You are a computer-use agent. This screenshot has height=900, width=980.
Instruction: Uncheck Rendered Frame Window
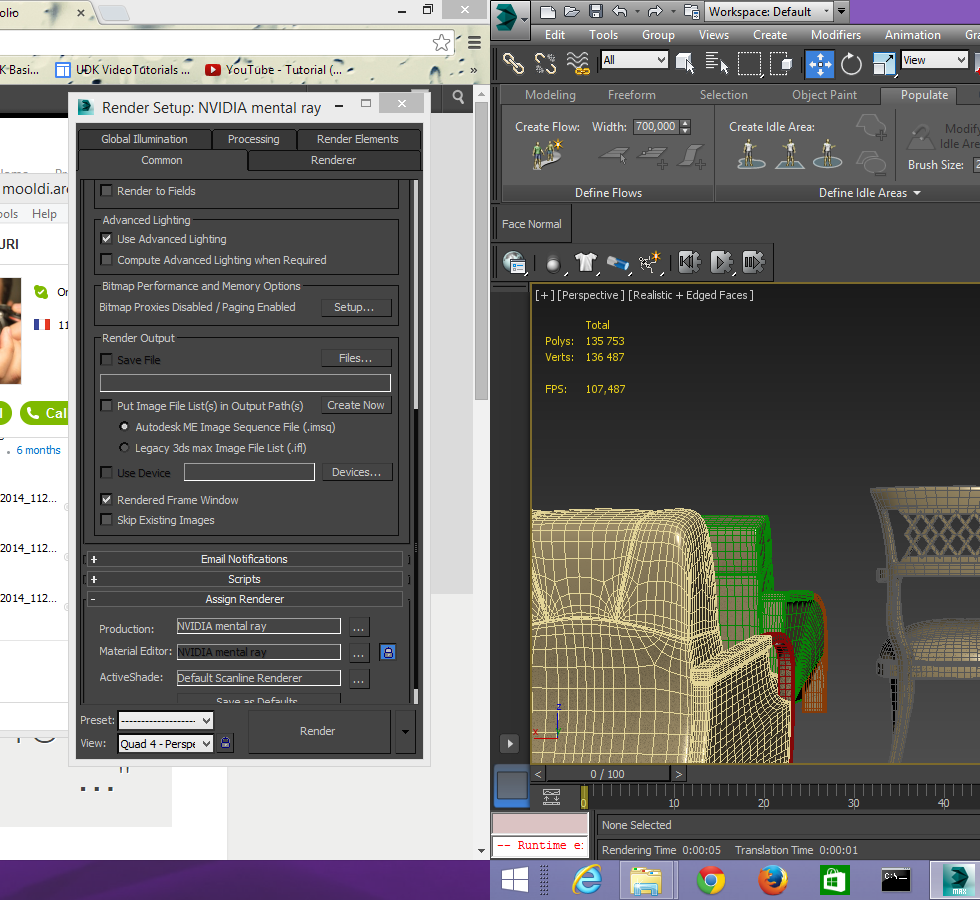pyautogui.click(x=107, y=499)
